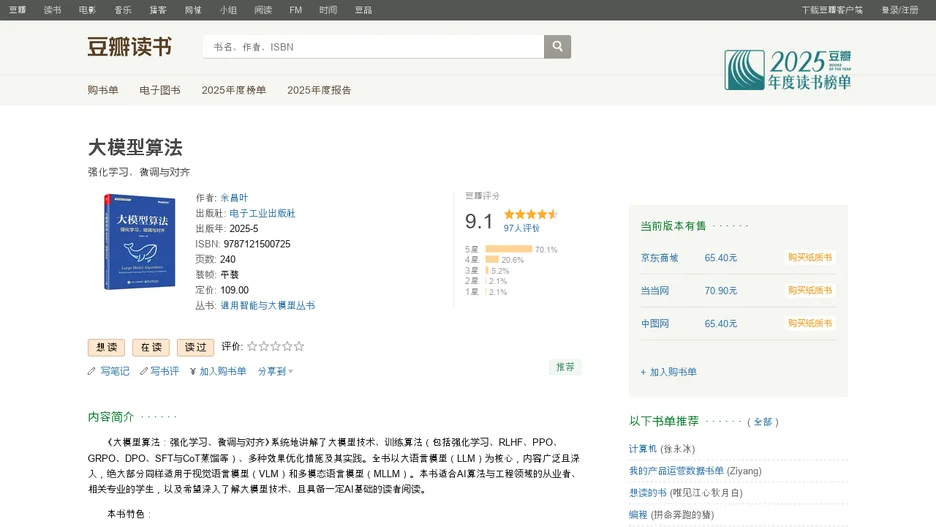The image size is (936, 527).
Task: Open book list 计算机
Action: click(x=642, y=449)
